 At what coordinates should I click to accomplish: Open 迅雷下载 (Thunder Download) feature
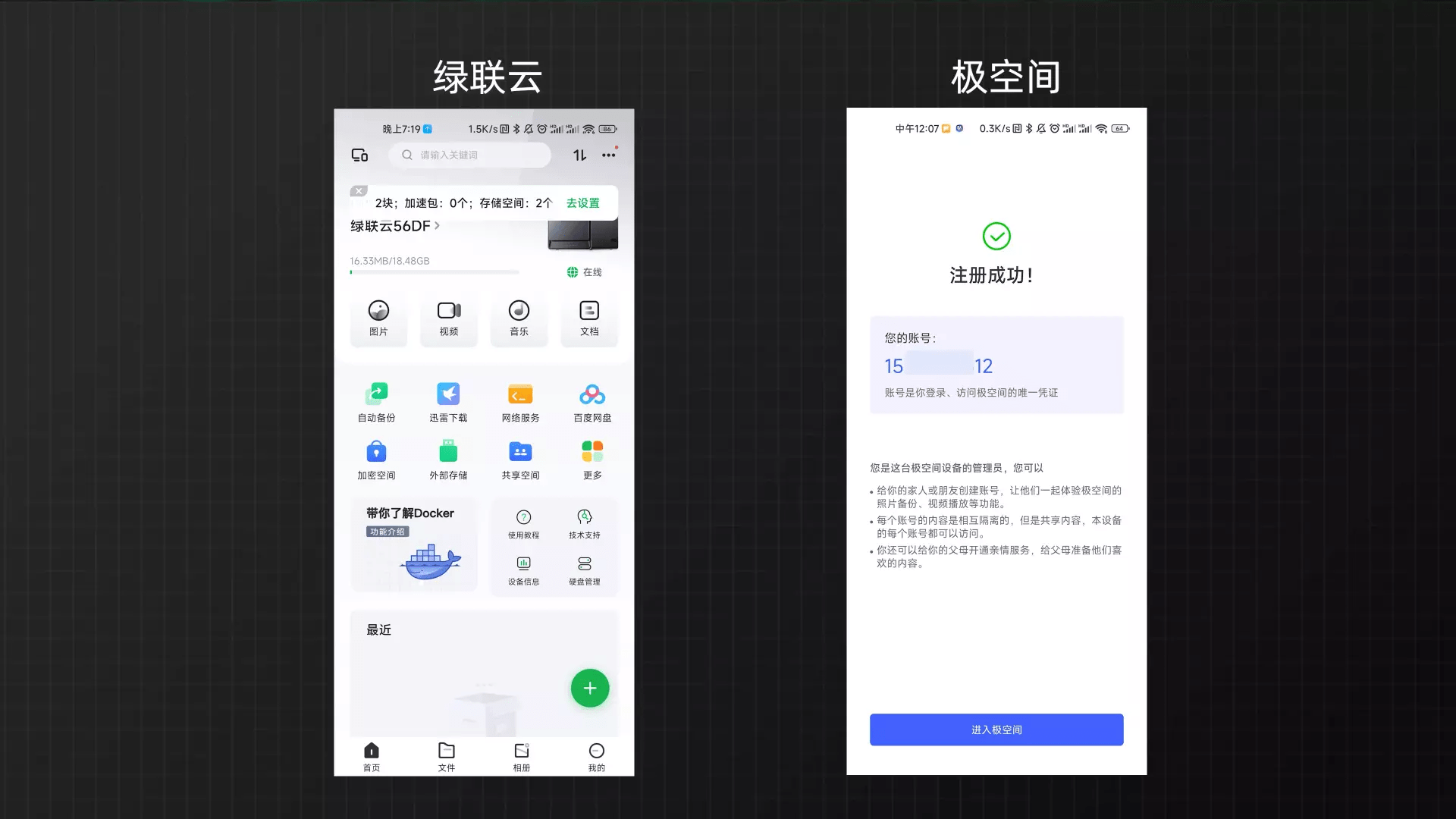448,401
